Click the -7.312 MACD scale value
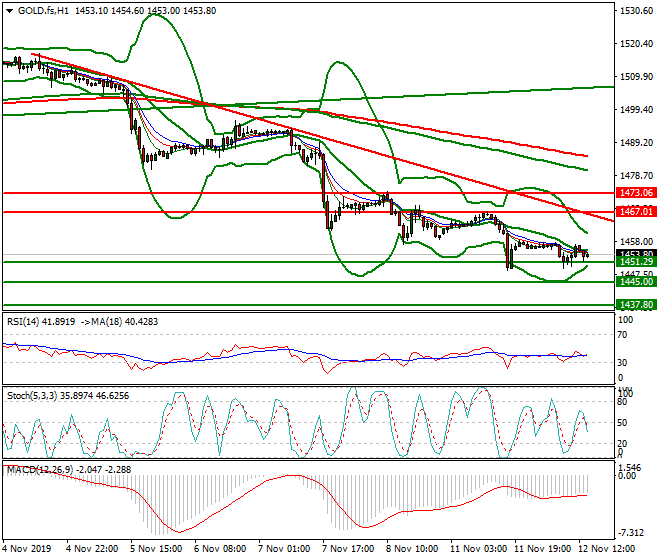This screenshot has height=560, width=660. (630, 533)
